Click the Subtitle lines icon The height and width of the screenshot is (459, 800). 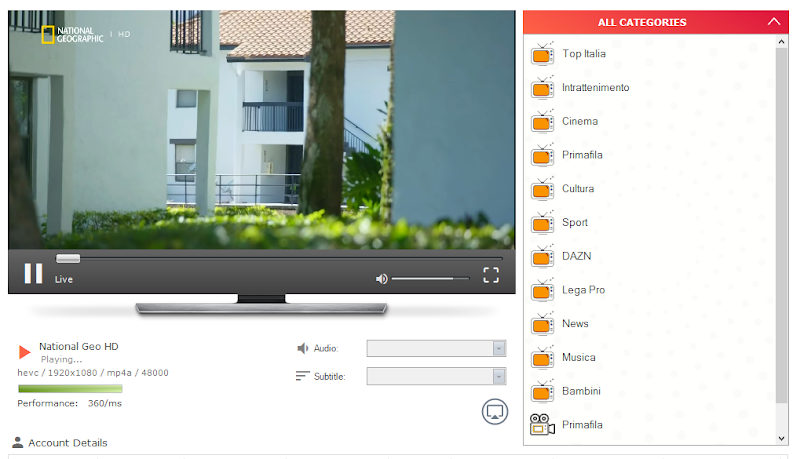[x=303, y=376]
